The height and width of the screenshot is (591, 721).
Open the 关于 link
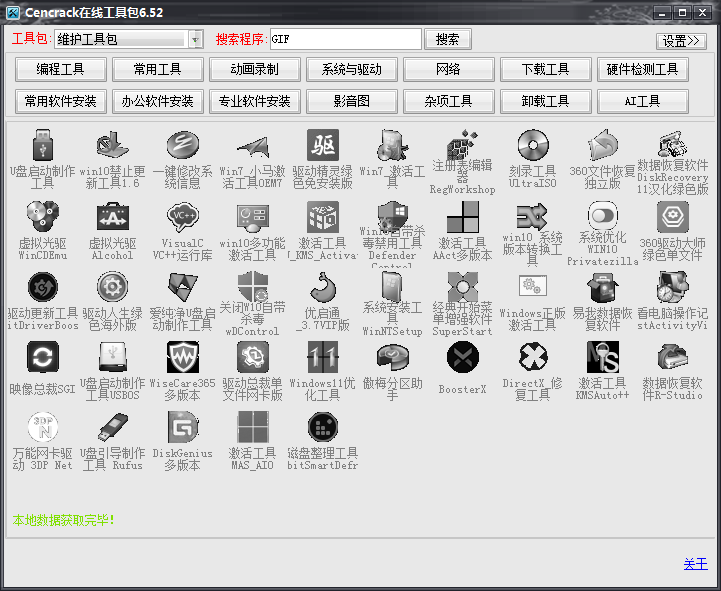click(x=695, y=564)
